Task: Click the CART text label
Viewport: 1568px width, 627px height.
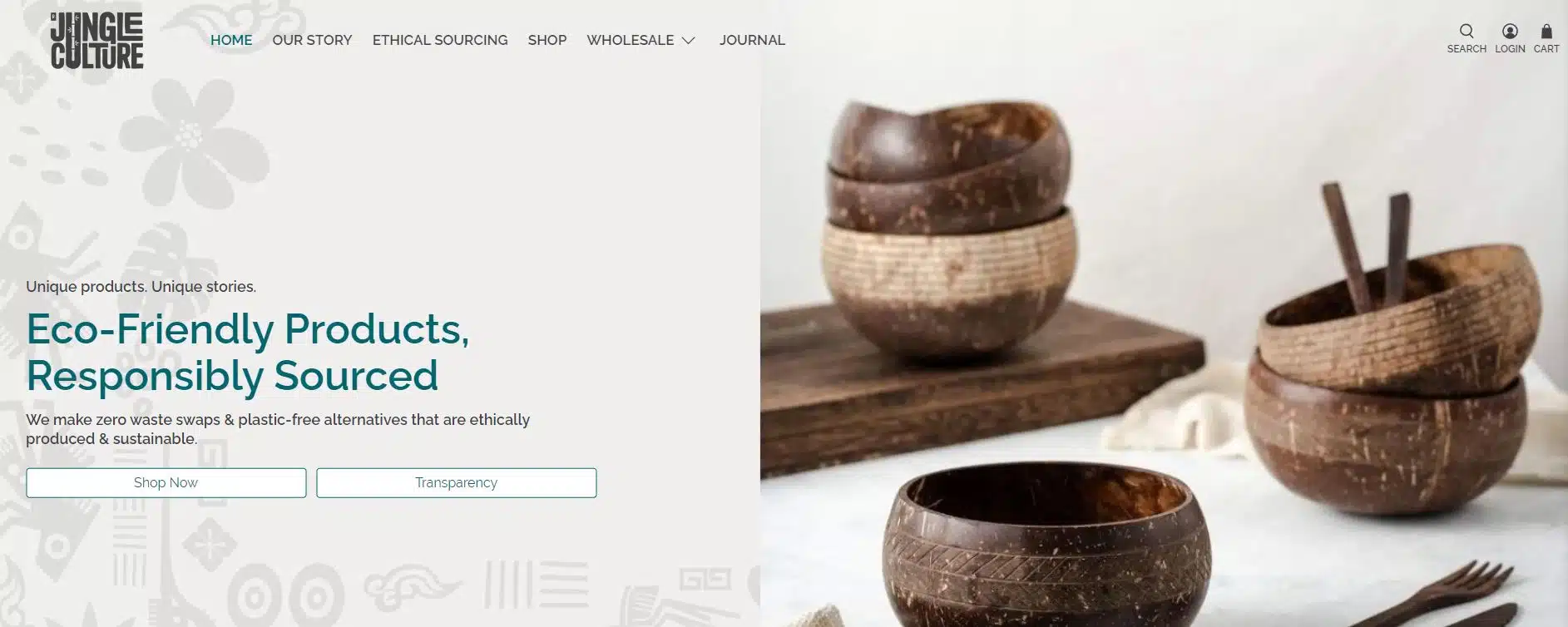Action: pyautogui.click(x=1546, y=49)
